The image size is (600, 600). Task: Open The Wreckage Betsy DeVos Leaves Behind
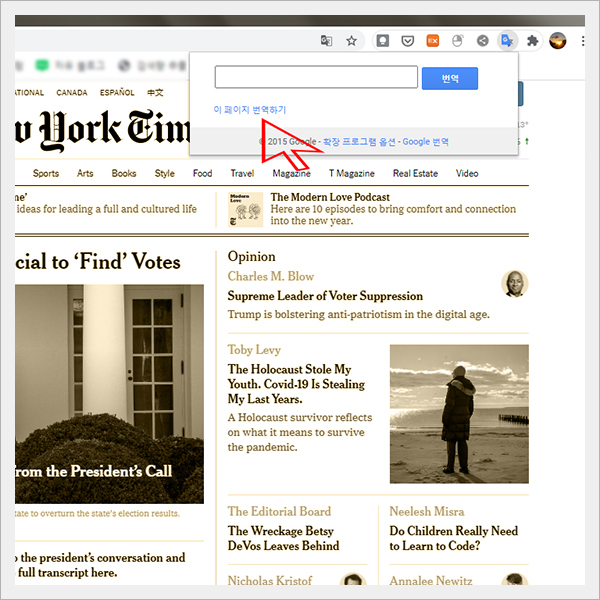point(283,538)
